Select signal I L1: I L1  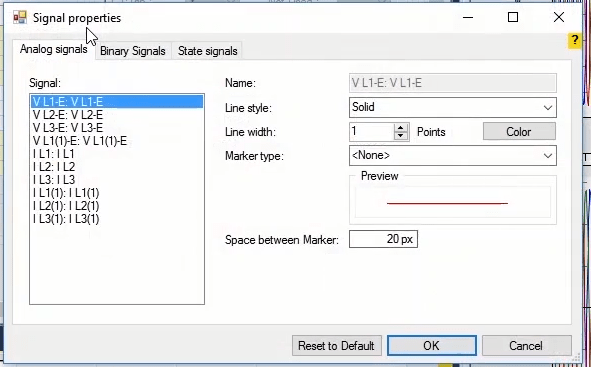point(117,154)
